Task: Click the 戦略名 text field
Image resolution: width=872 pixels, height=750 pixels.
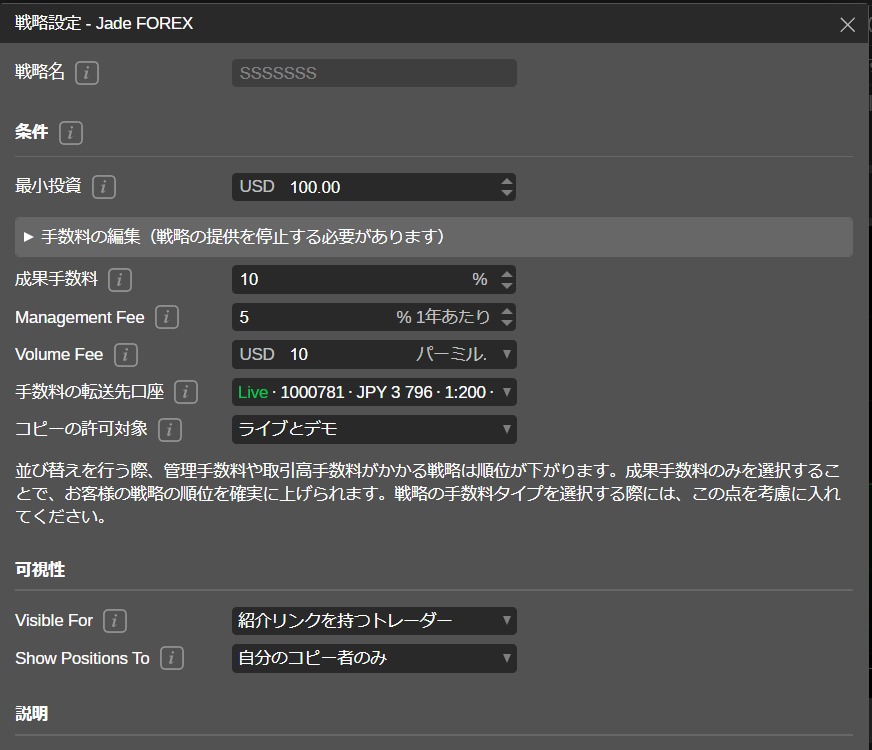Action: click(374, 73)
